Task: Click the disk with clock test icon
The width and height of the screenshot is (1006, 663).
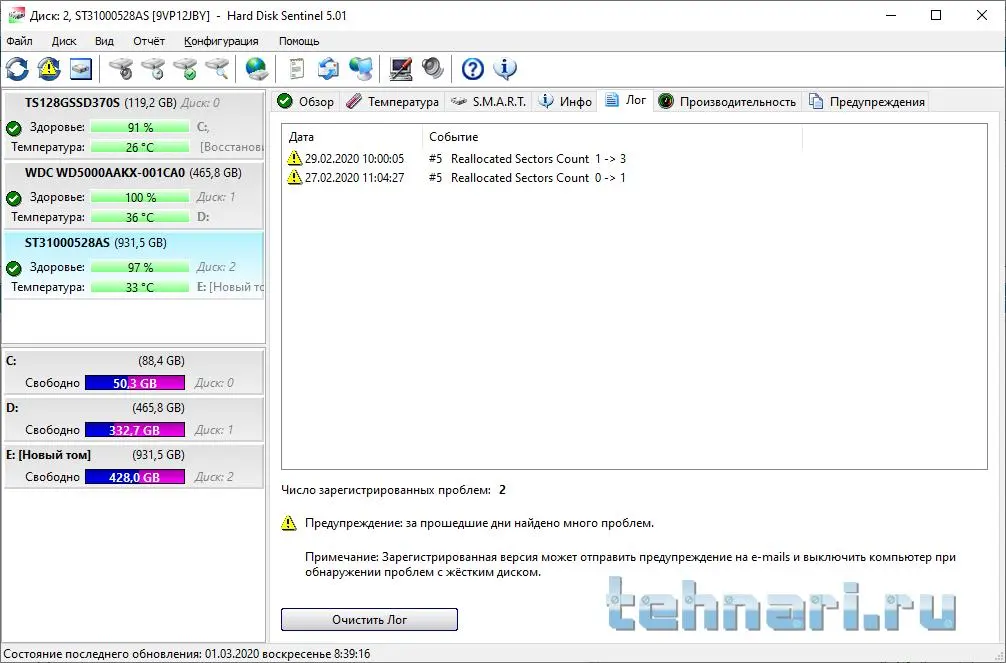Action: point(153,69)
